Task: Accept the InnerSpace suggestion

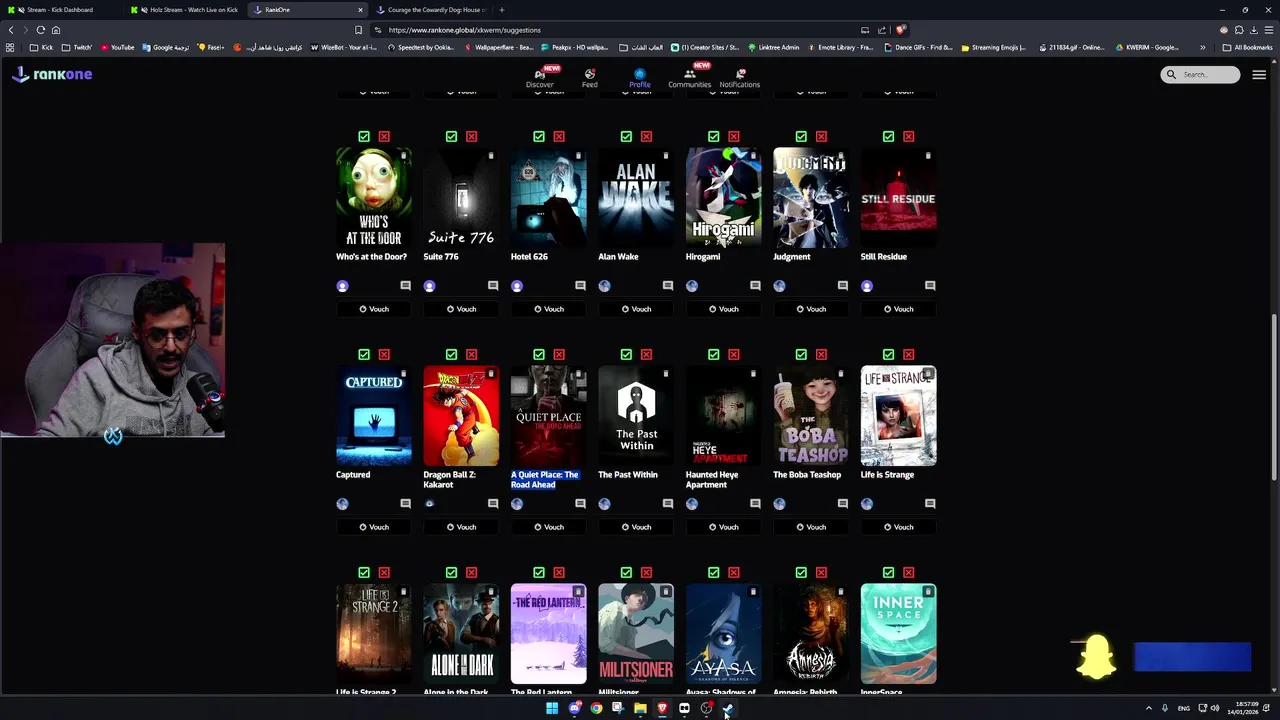Action: pyautogui.click(x=889, y=572)
